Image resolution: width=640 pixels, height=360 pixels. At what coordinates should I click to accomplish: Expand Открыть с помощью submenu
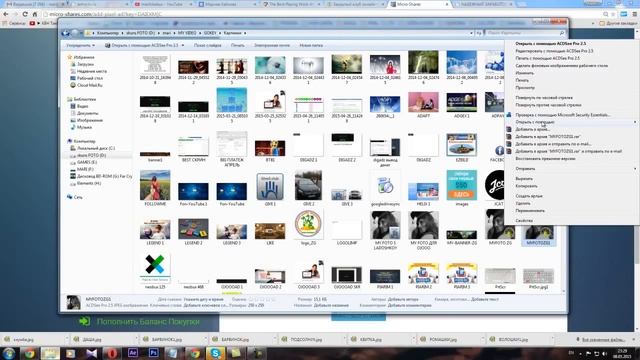point(571,122)
